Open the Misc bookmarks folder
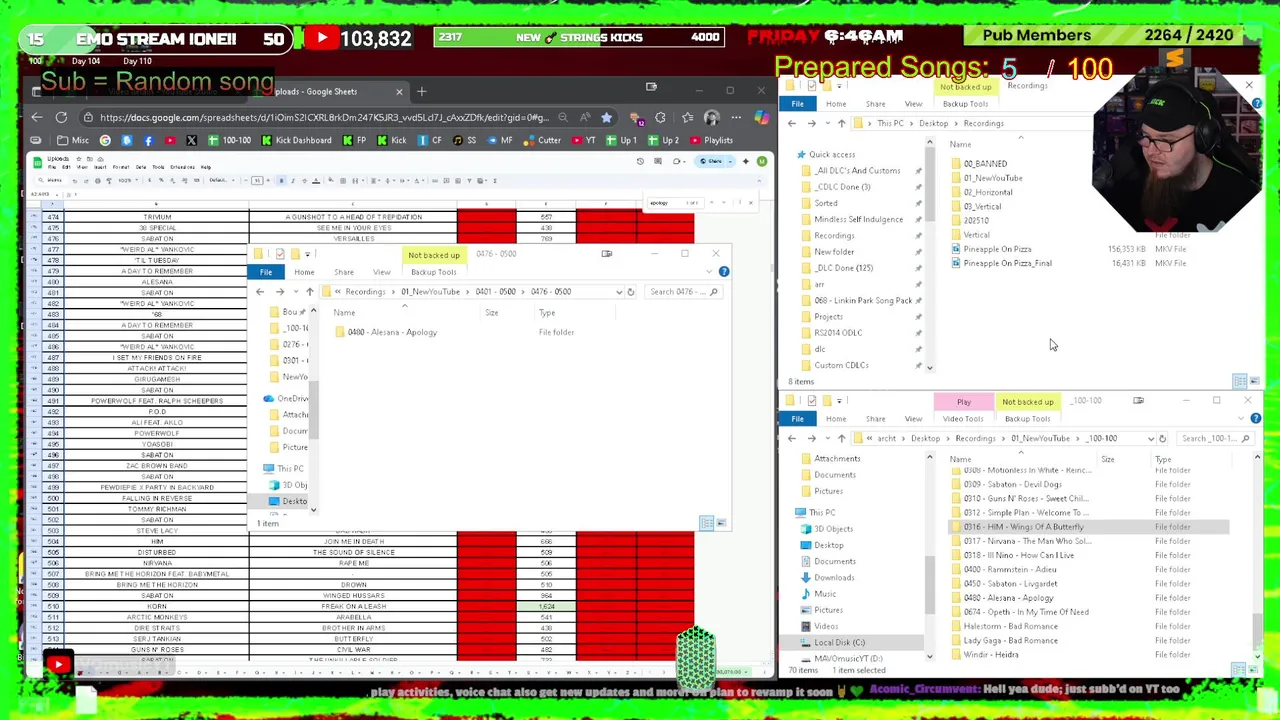The height and width of the screenshot is (720, 1280). pyautogui.click(x=73, y=140)
